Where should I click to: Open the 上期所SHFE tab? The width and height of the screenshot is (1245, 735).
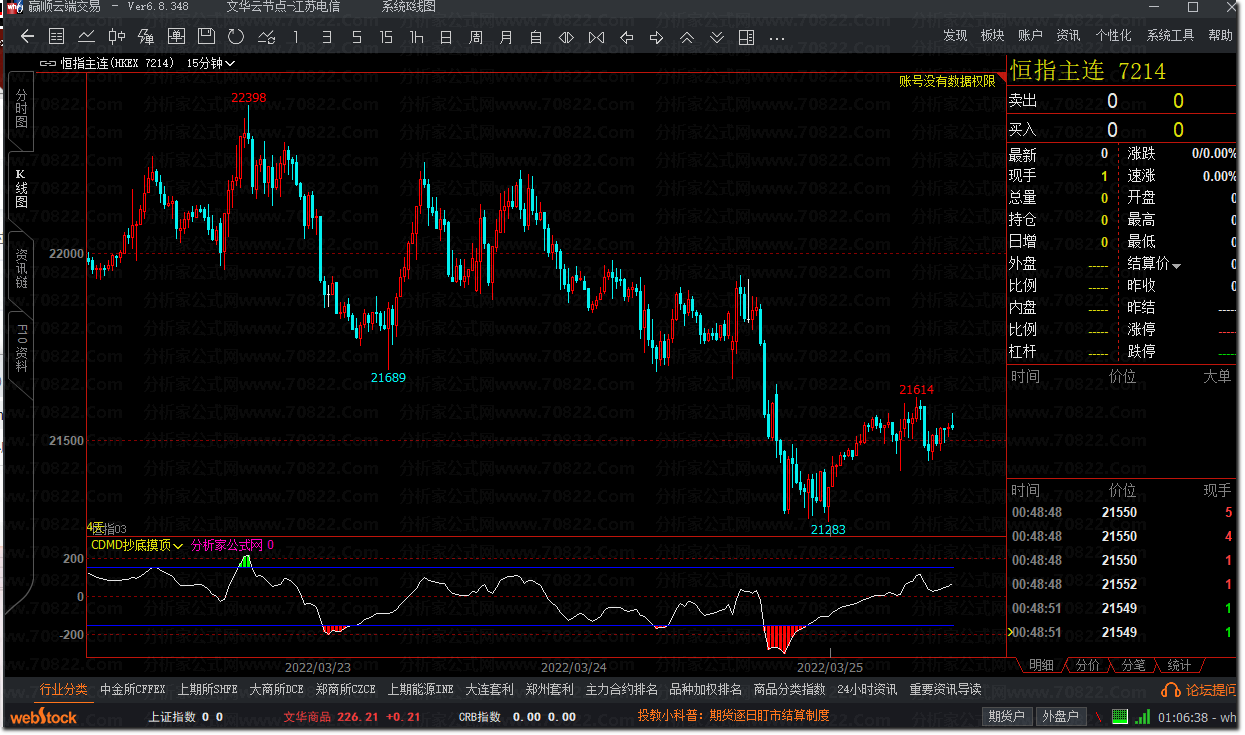point(208,690)
